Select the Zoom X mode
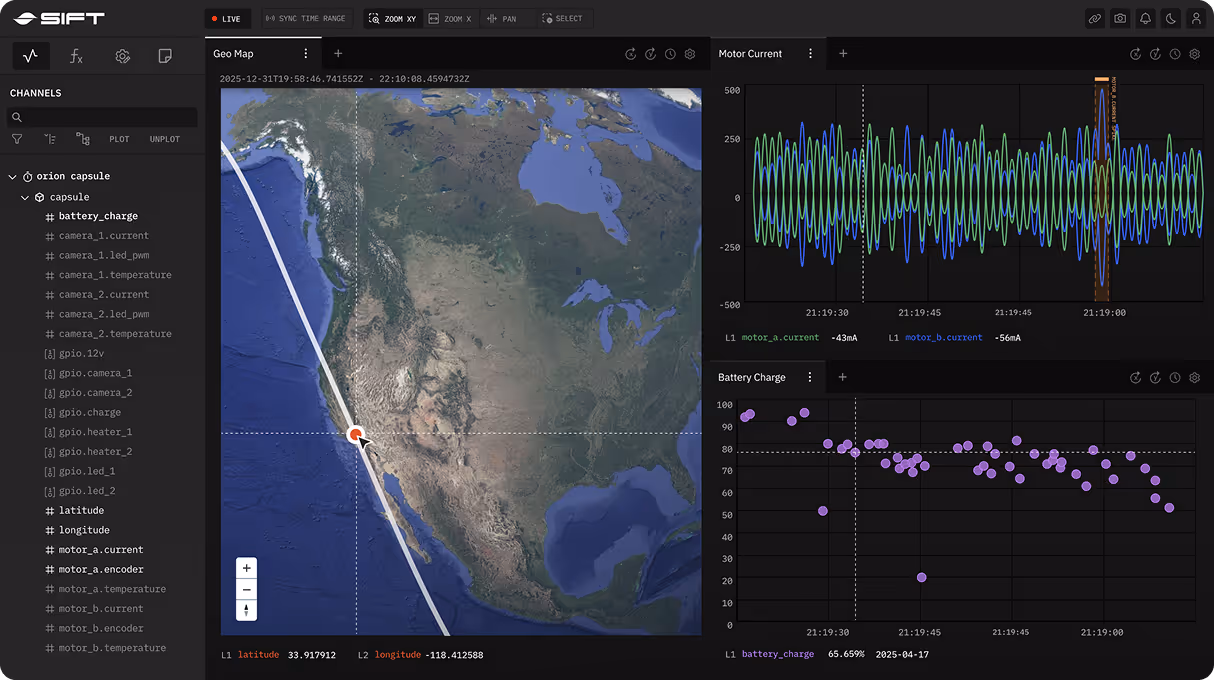Viewport: 1214px width, 680px height. pyautogui.click(x=450, y=19)
